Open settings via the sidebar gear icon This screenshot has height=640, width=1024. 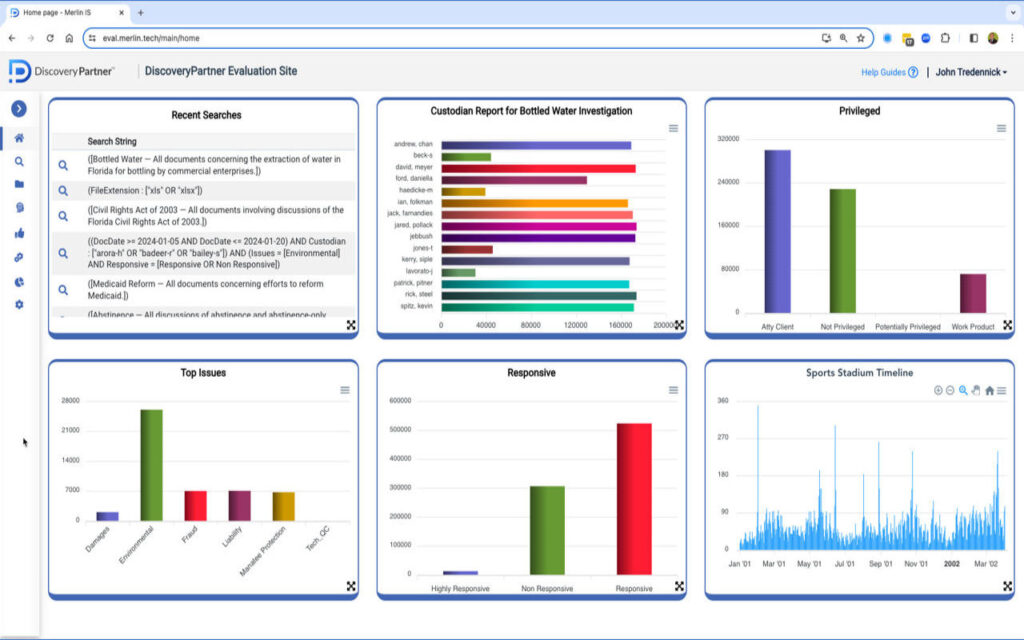(x=18, y=304)
